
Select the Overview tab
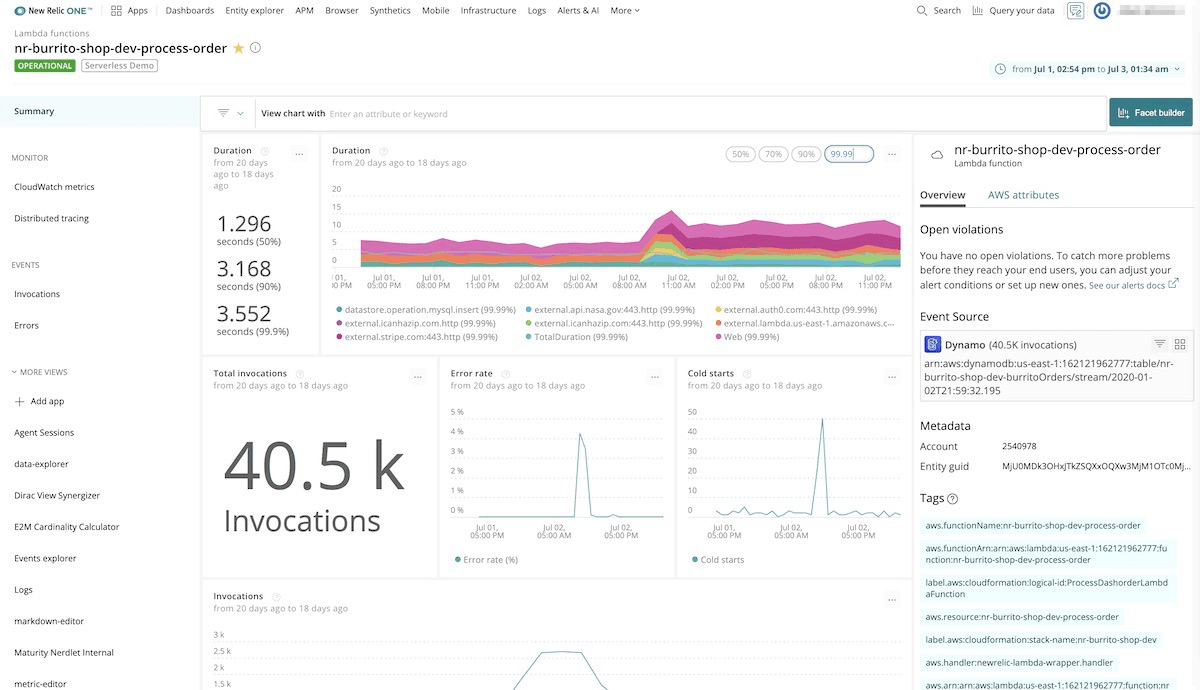[x=942, y=195]
